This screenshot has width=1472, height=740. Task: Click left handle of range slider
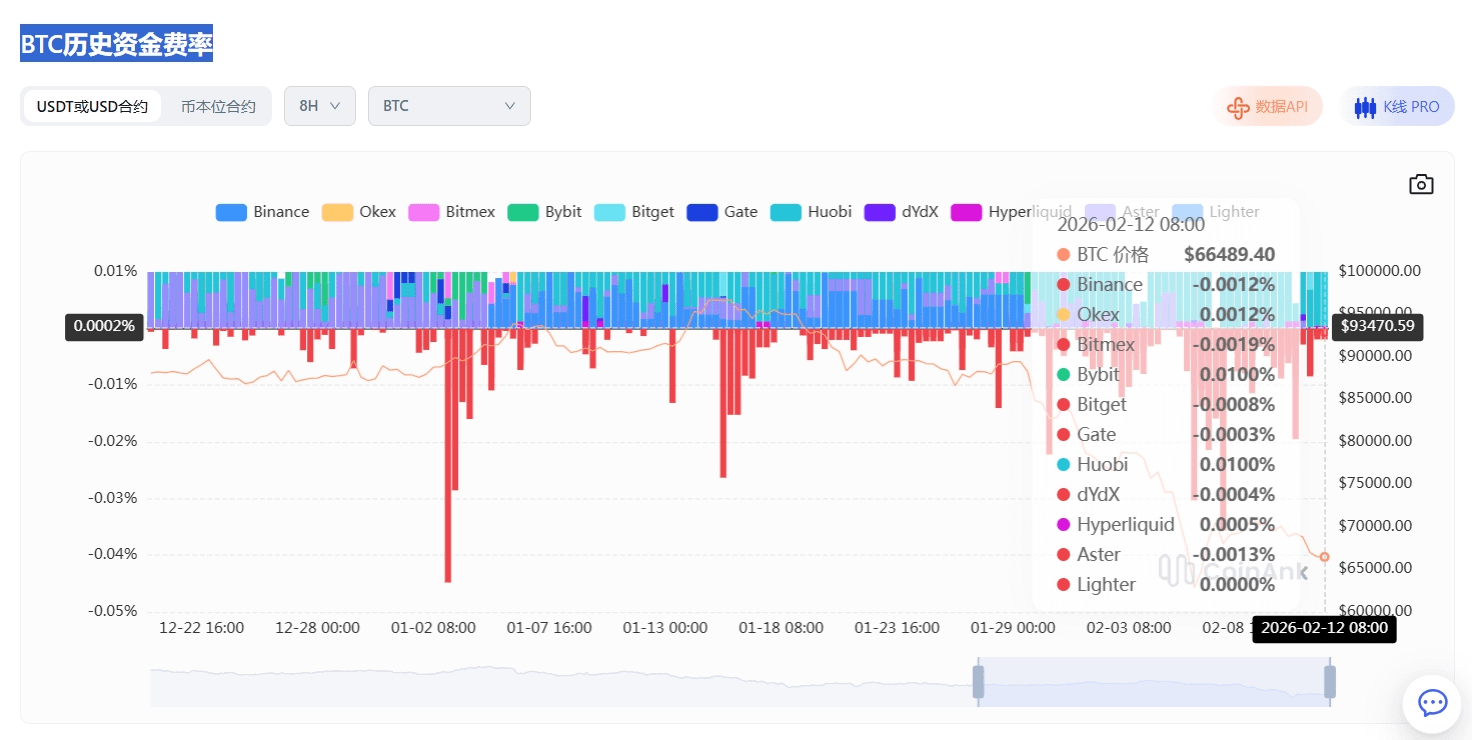(x=979, y=682)
